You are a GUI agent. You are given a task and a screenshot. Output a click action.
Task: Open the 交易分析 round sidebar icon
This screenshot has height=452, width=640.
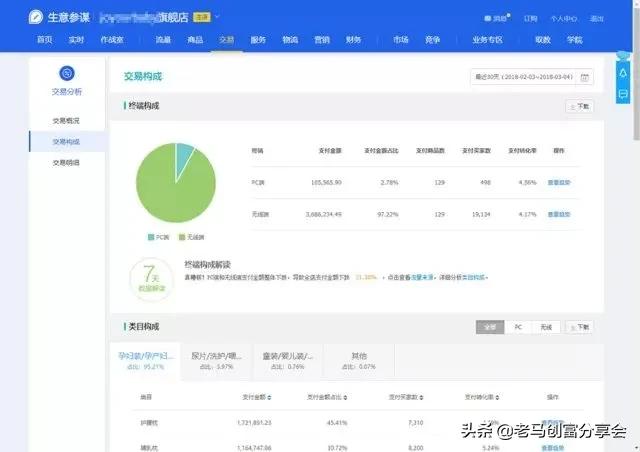click(x=67, y=73)
